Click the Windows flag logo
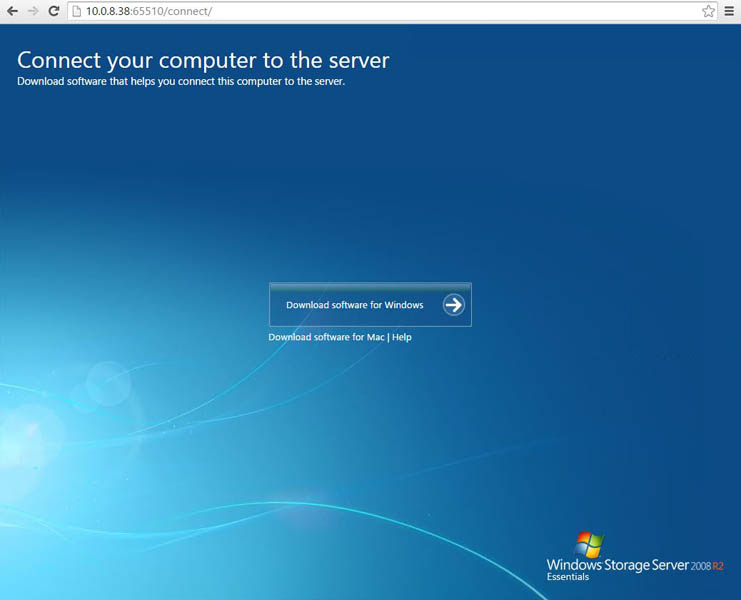 point(589,545)
